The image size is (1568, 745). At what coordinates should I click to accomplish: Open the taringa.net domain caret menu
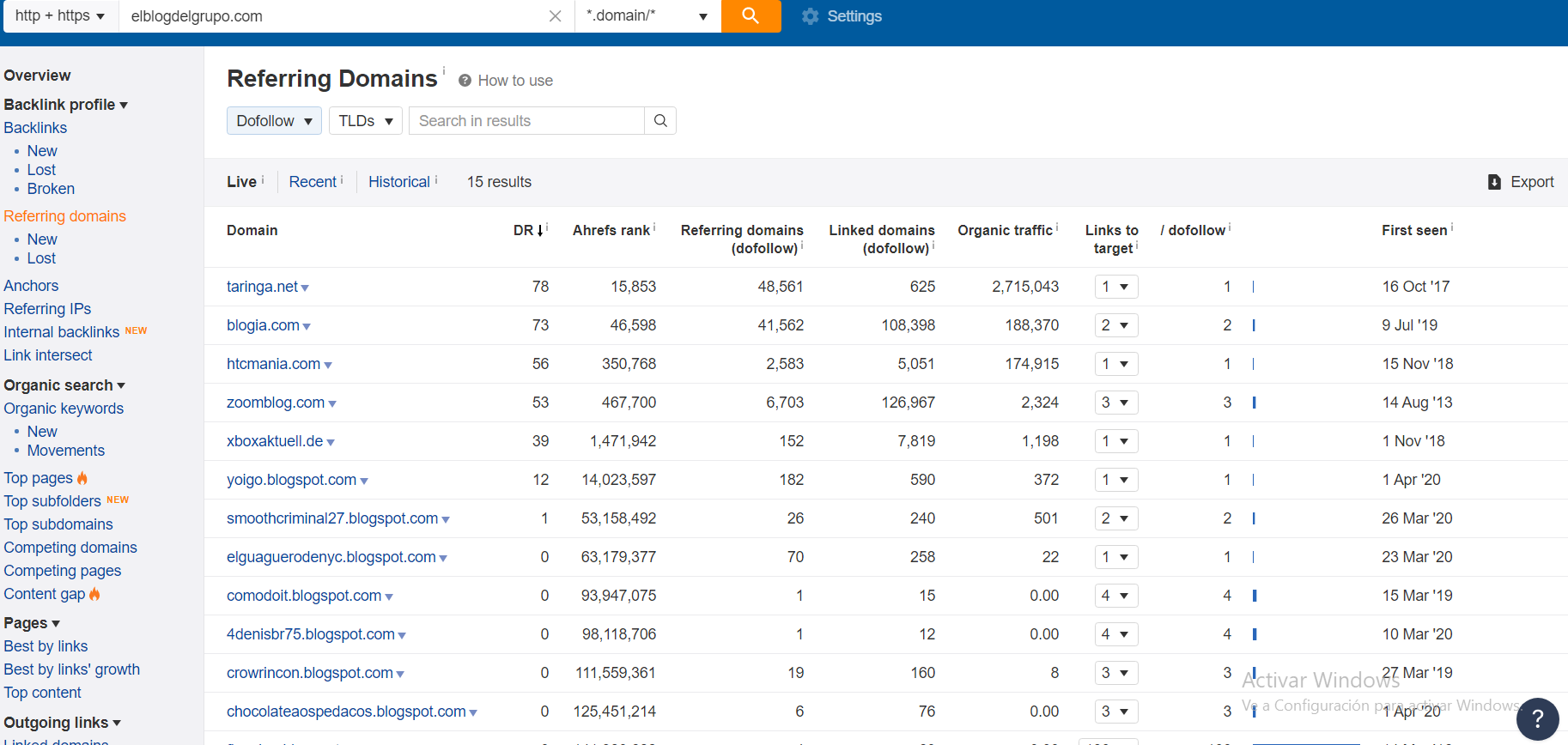pyautogui.click(x=305, y=288)
